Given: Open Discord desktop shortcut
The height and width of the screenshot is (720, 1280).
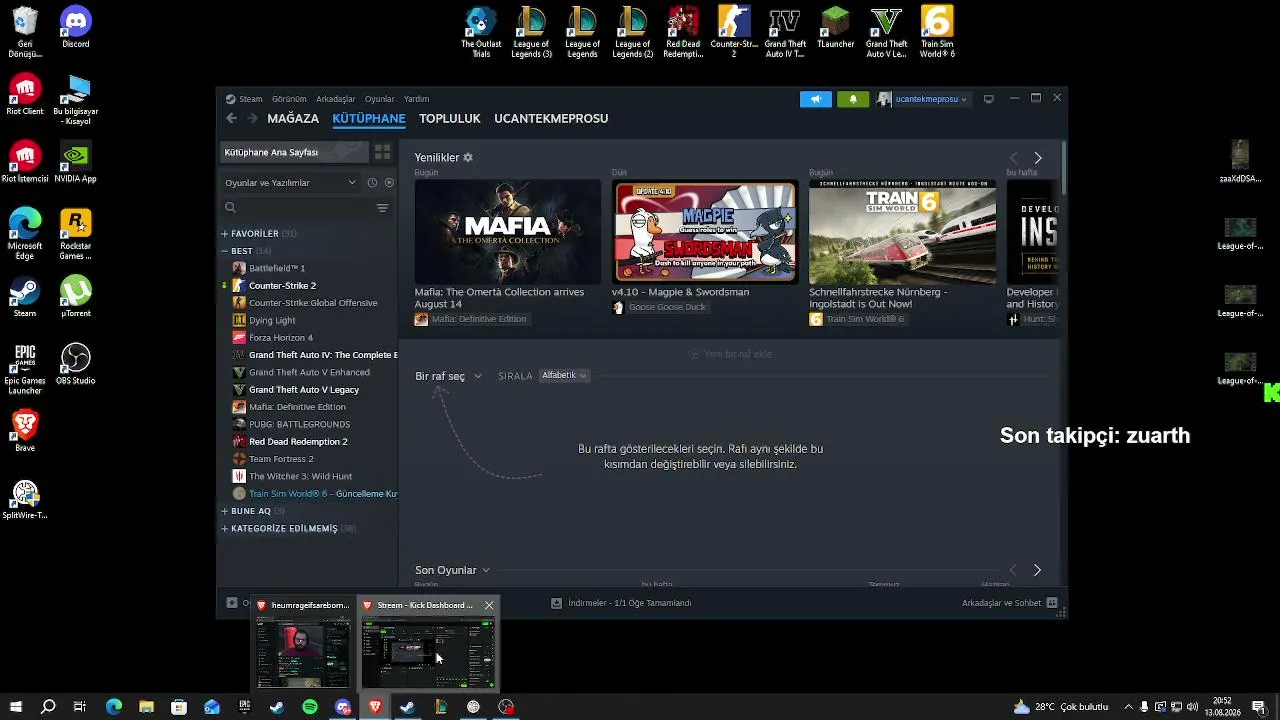Looking at the screenshot, I should [x=76, y=27].
